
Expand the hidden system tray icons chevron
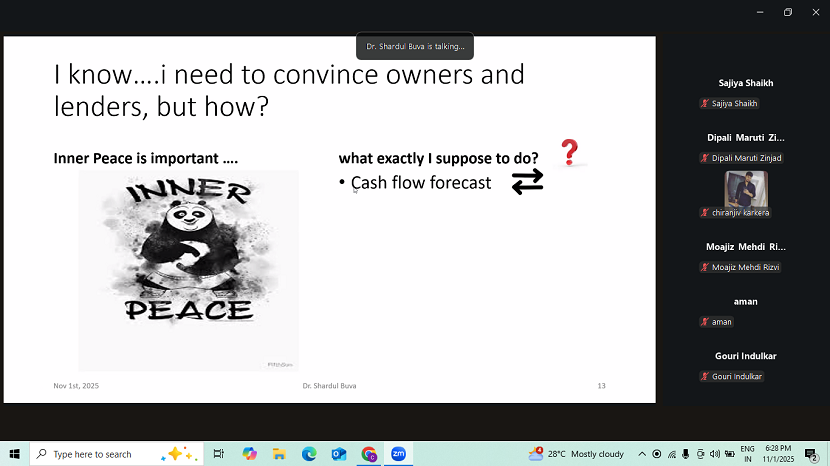pyautogui.click(x=642, y=454)
